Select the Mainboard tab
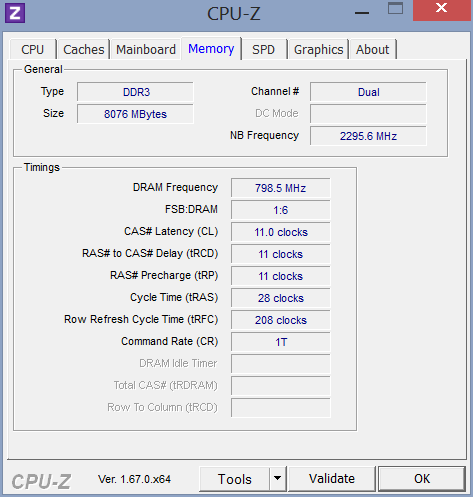The width and height of the screenshot is (473, 497). click(146, 50)
